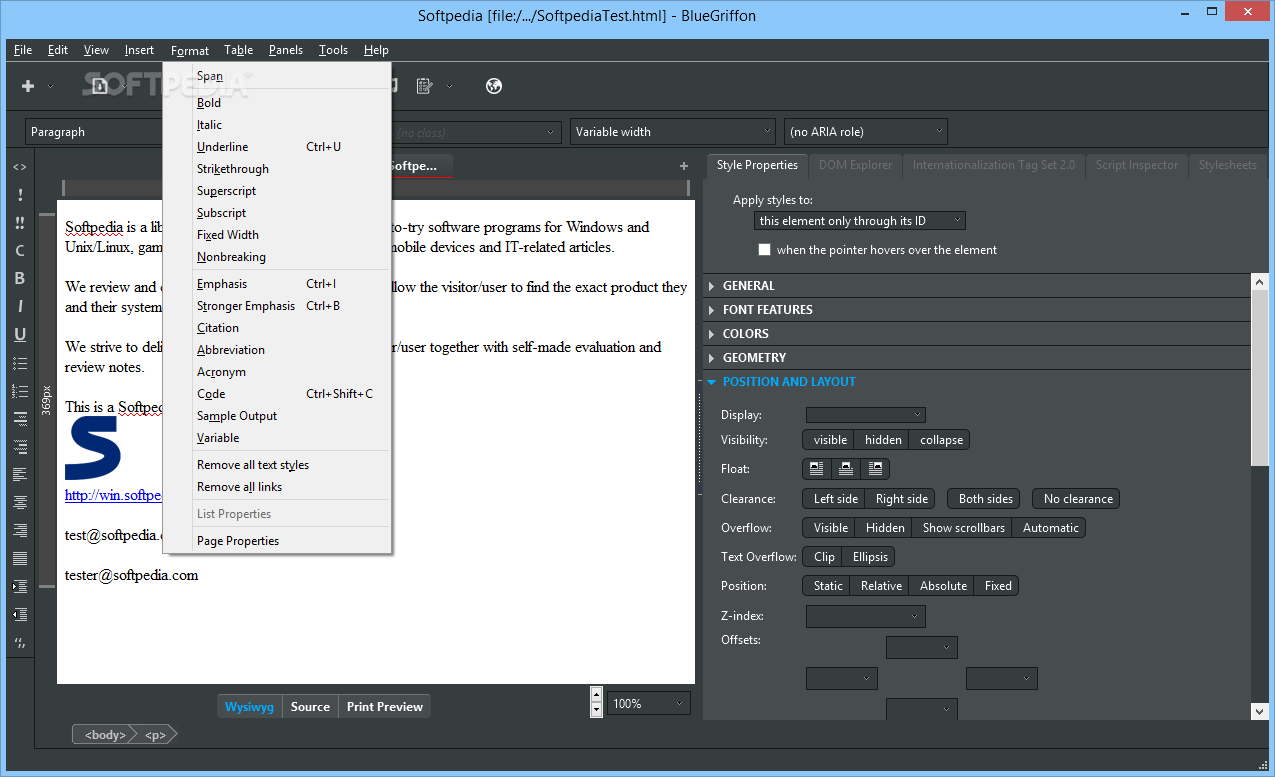Click the Wysiwyg view button
This screenshot has width=1275, height=777.
point(249,707)
